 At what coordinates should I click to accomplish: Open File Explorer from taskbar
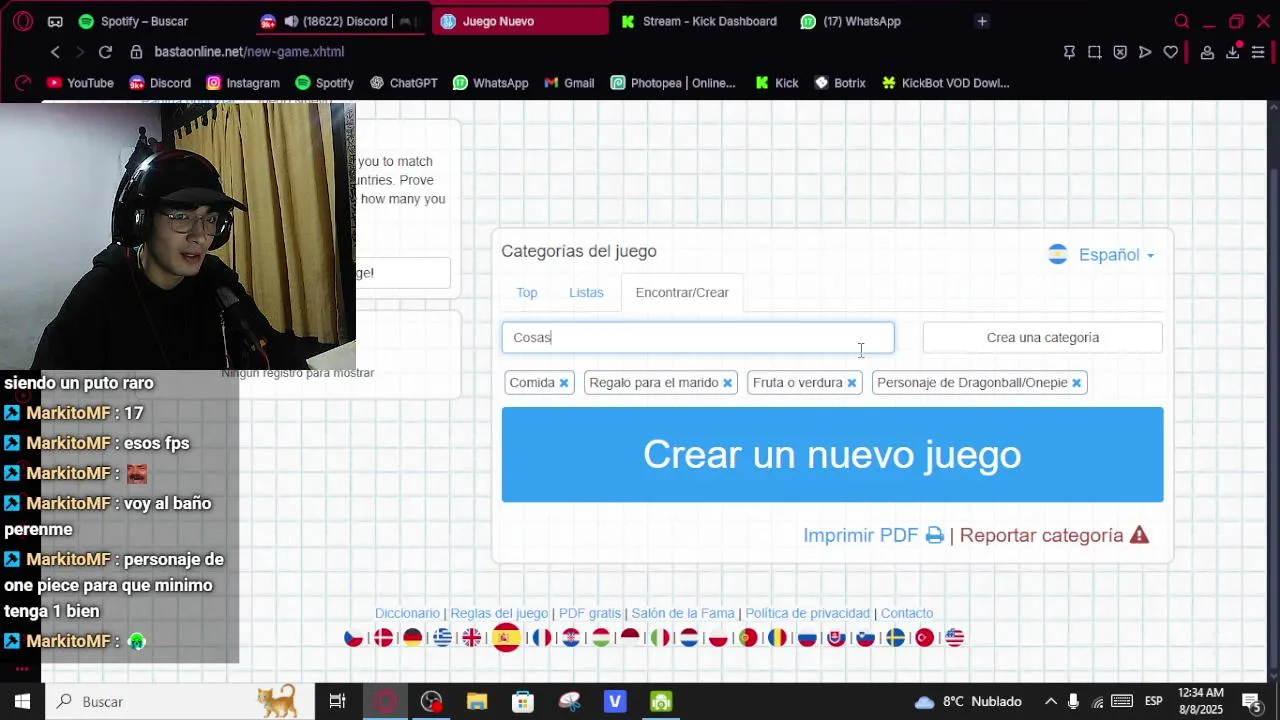[x=477, y=702]
